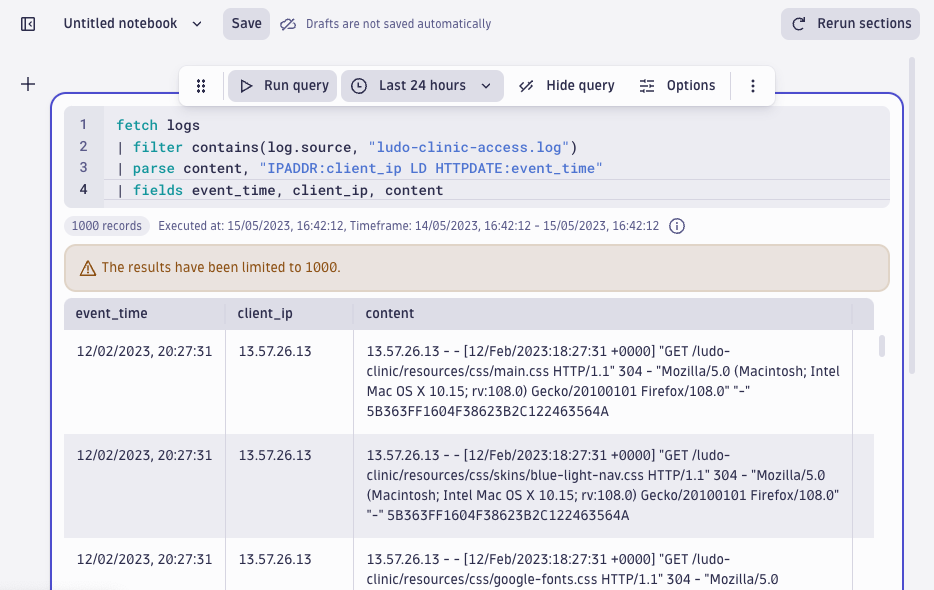Viewport: 934px width, 590px height.
Task: Select the client_ip column header
Action: click(x=263, y=313)
